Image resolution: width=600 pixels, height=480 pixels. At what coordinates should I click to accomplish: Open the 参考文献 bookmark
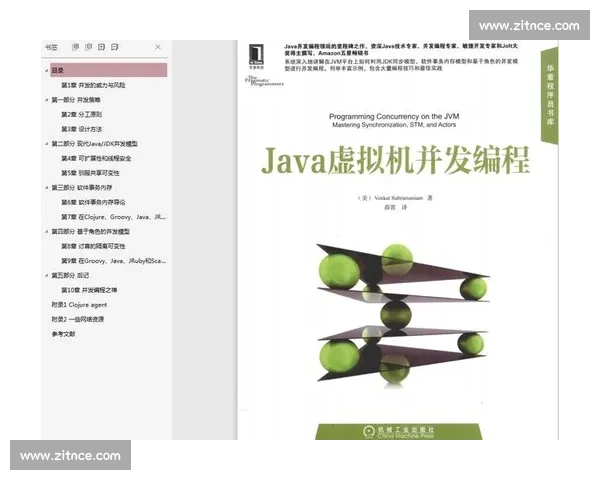[64, 332]
